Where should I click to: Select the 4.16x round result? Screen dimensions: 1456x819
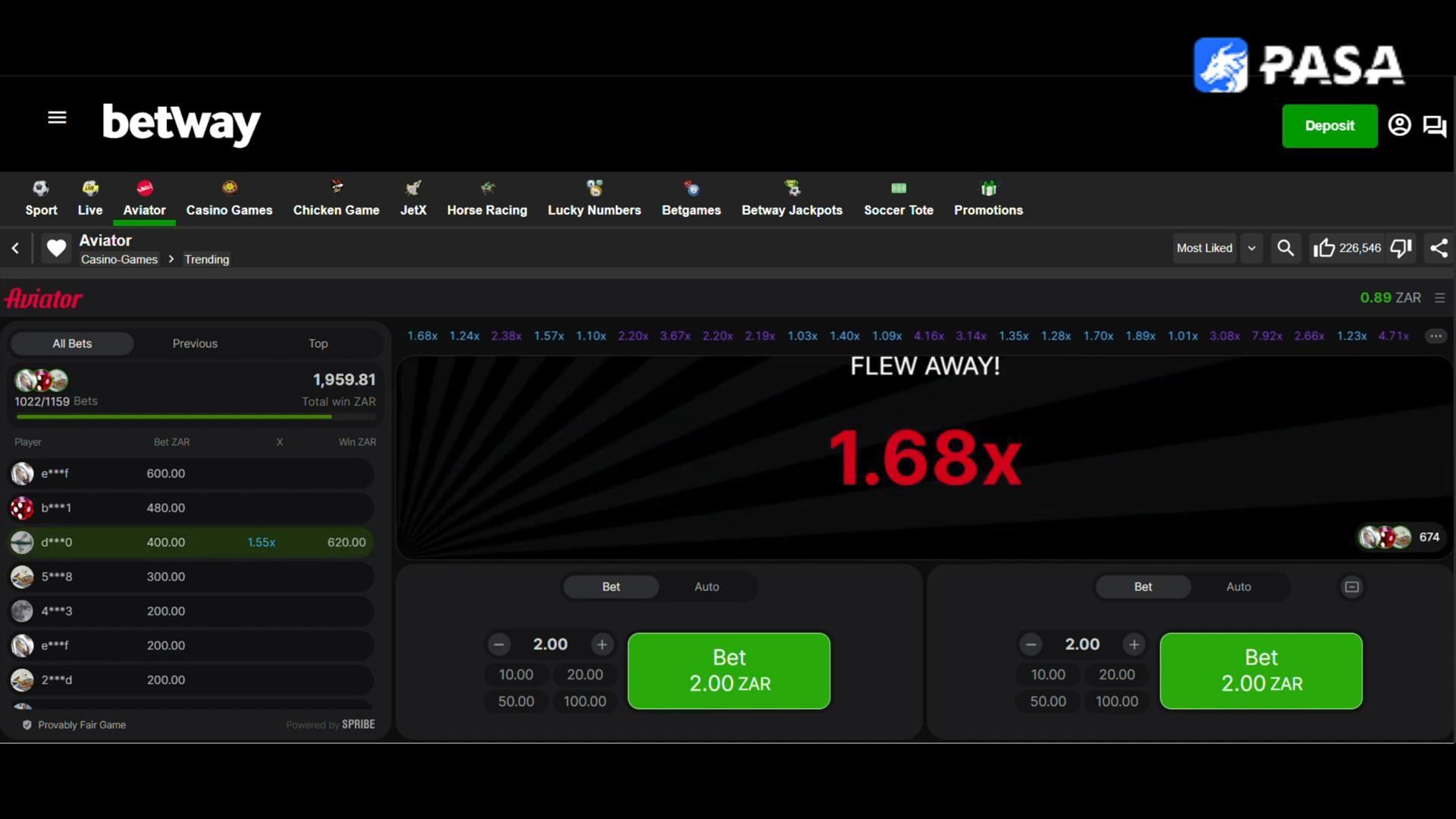point(929,336)
